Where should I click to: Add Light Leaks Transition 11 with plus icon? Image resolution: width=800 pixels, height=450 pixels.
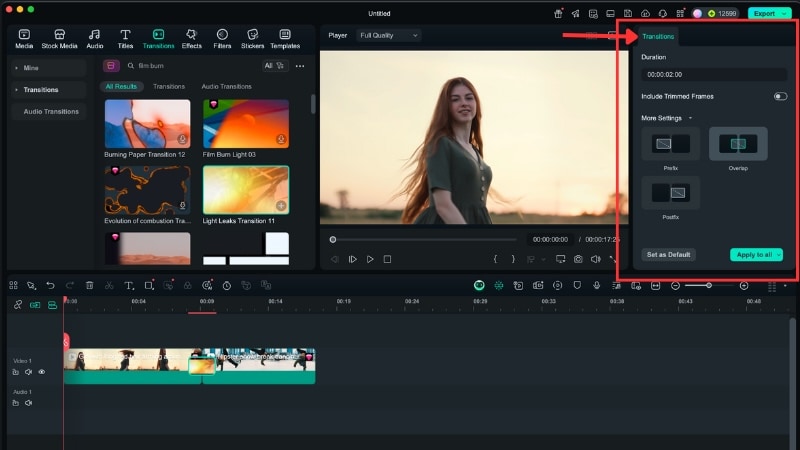coord(281,205)
